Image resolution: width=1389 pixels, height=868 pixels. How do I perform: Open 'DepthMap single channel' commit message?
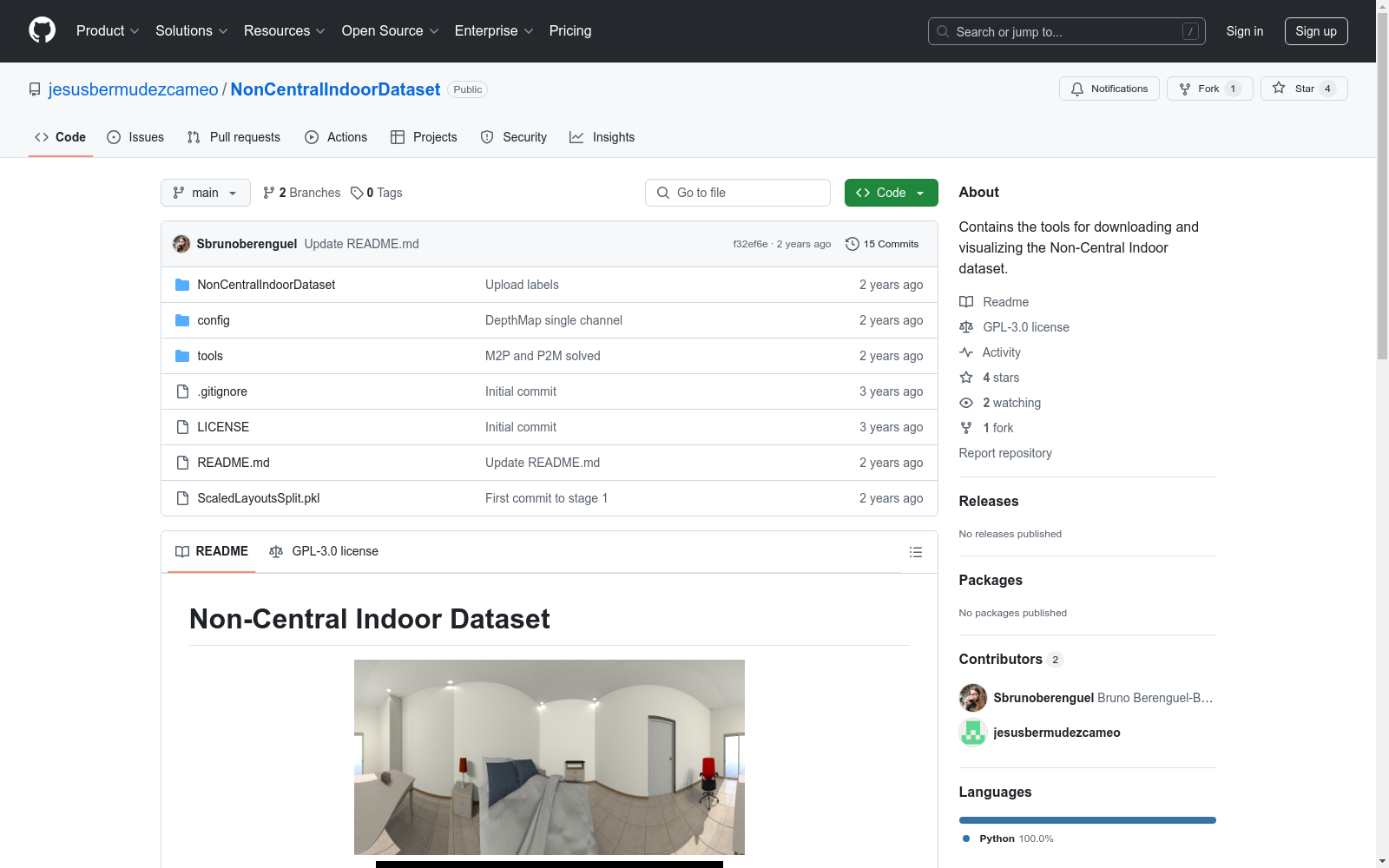[x=554, y=320]
